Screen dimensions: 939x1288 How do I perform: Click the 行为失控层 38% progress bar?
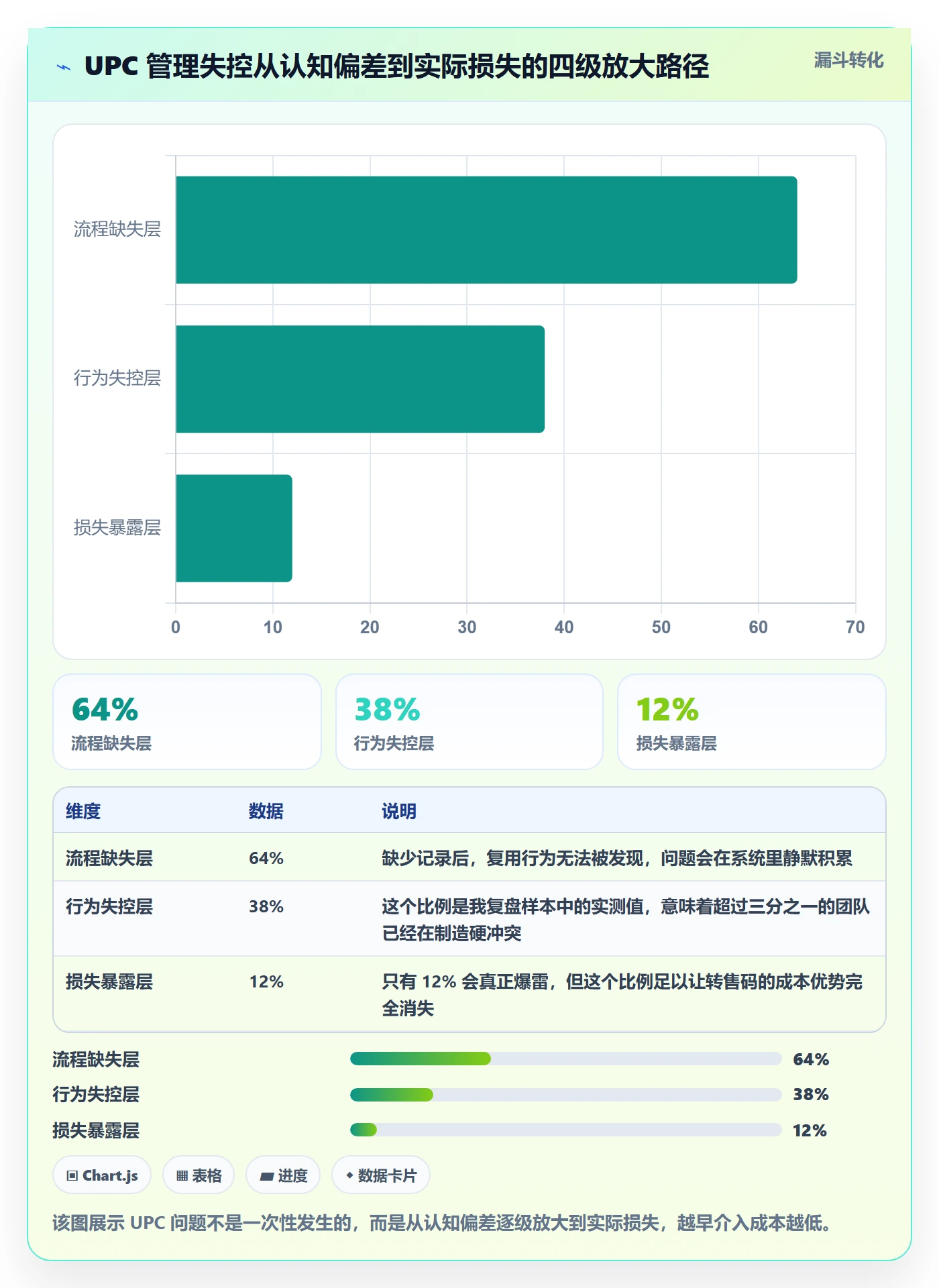tap(566, 1095)
